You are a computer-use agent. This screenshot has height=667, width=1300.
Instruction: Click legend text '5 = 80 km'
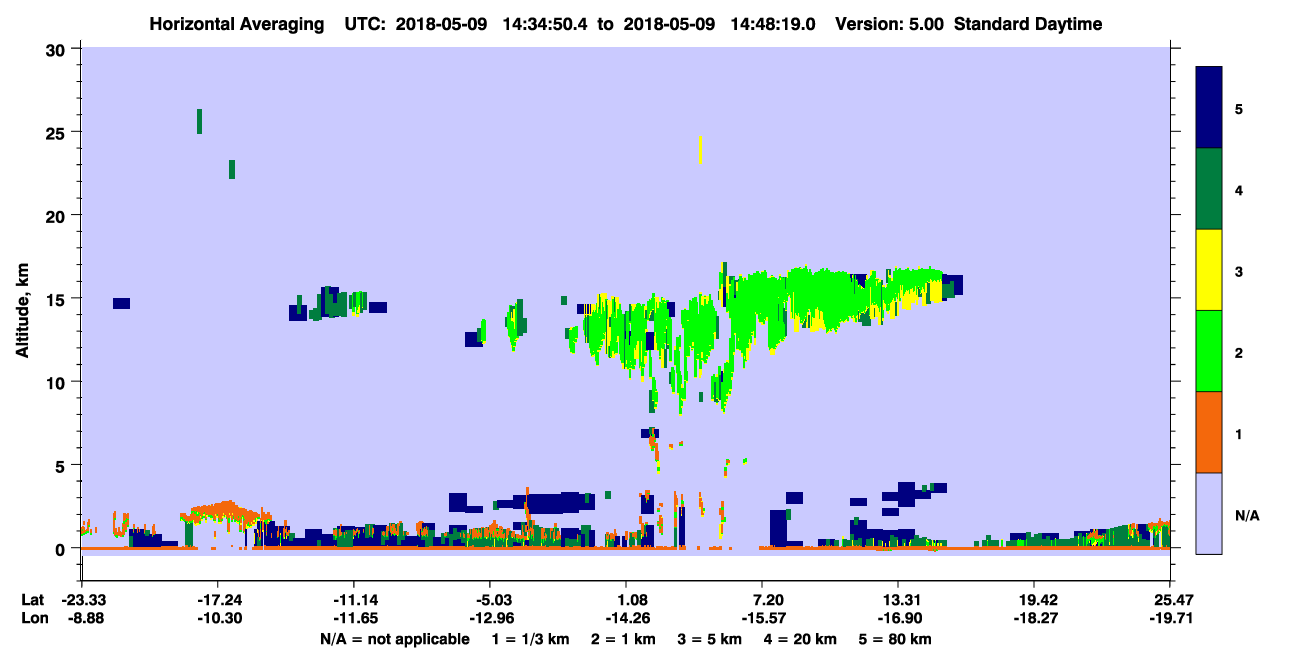[897, 639]
